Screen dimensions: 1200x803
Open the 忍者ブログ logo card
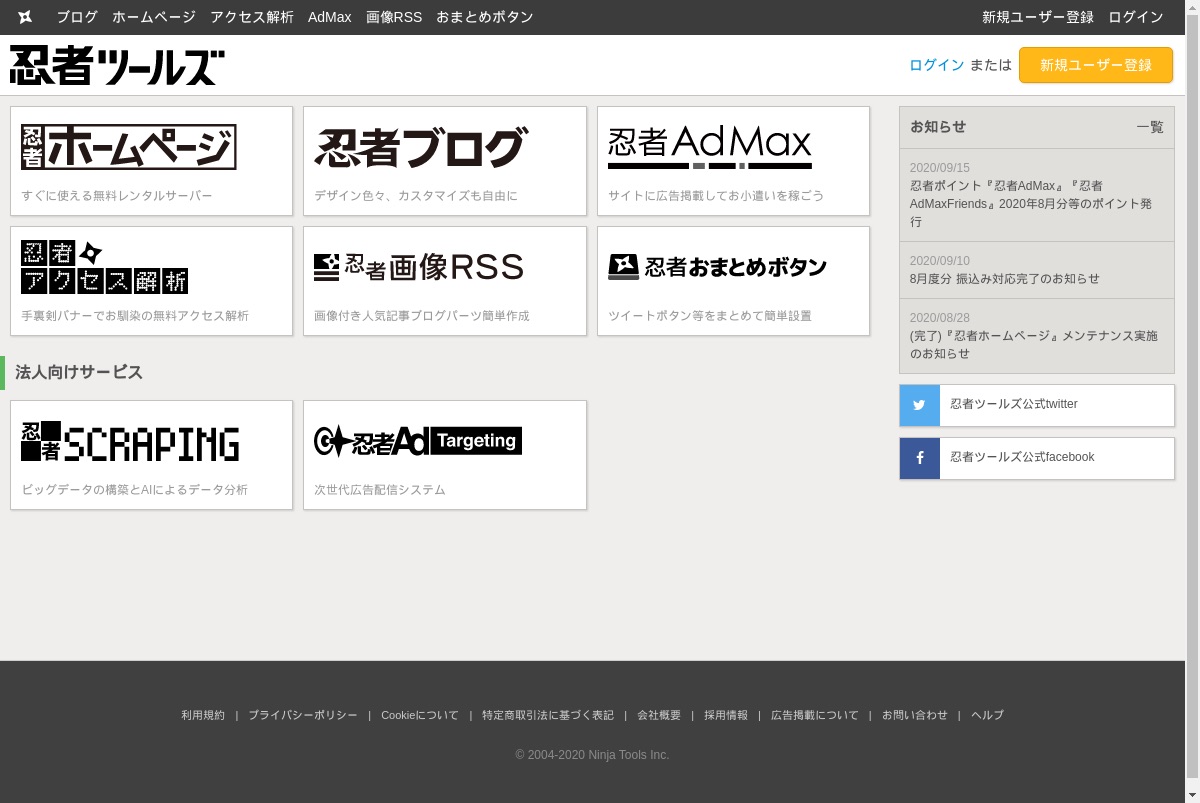445,161
